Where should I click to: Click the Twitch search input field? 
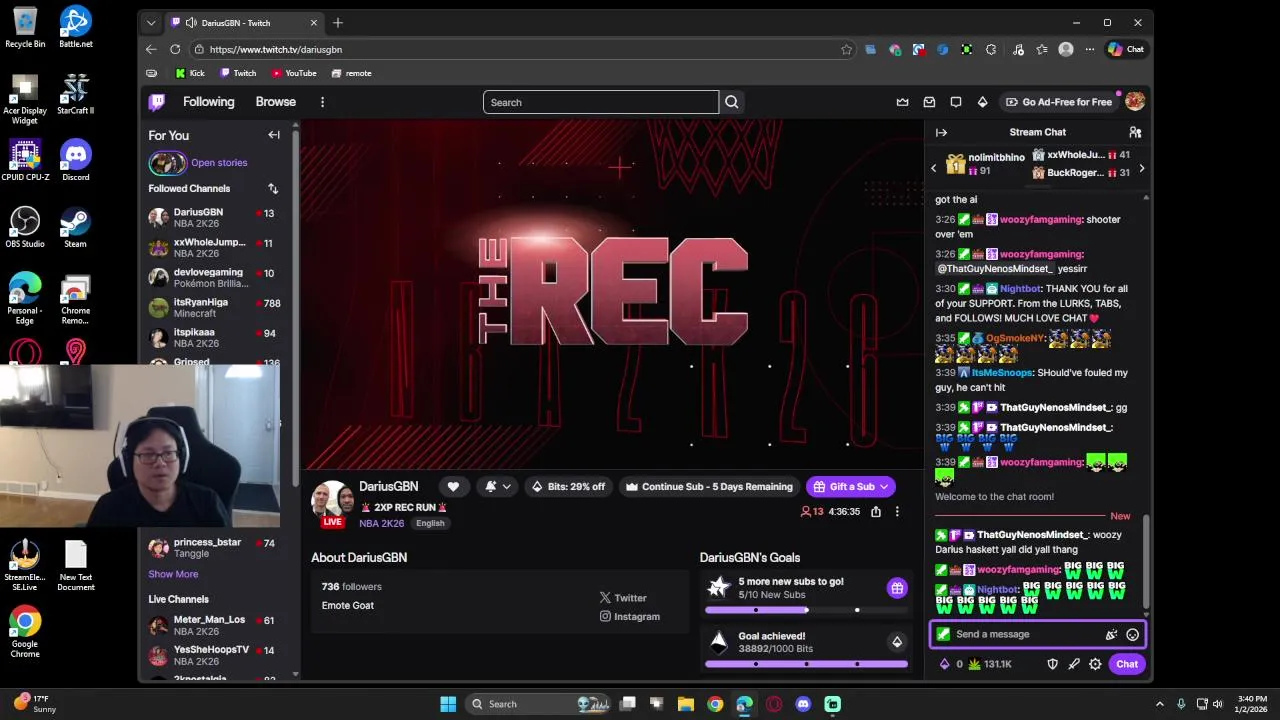pyautogui.click(x=601, y=102)
